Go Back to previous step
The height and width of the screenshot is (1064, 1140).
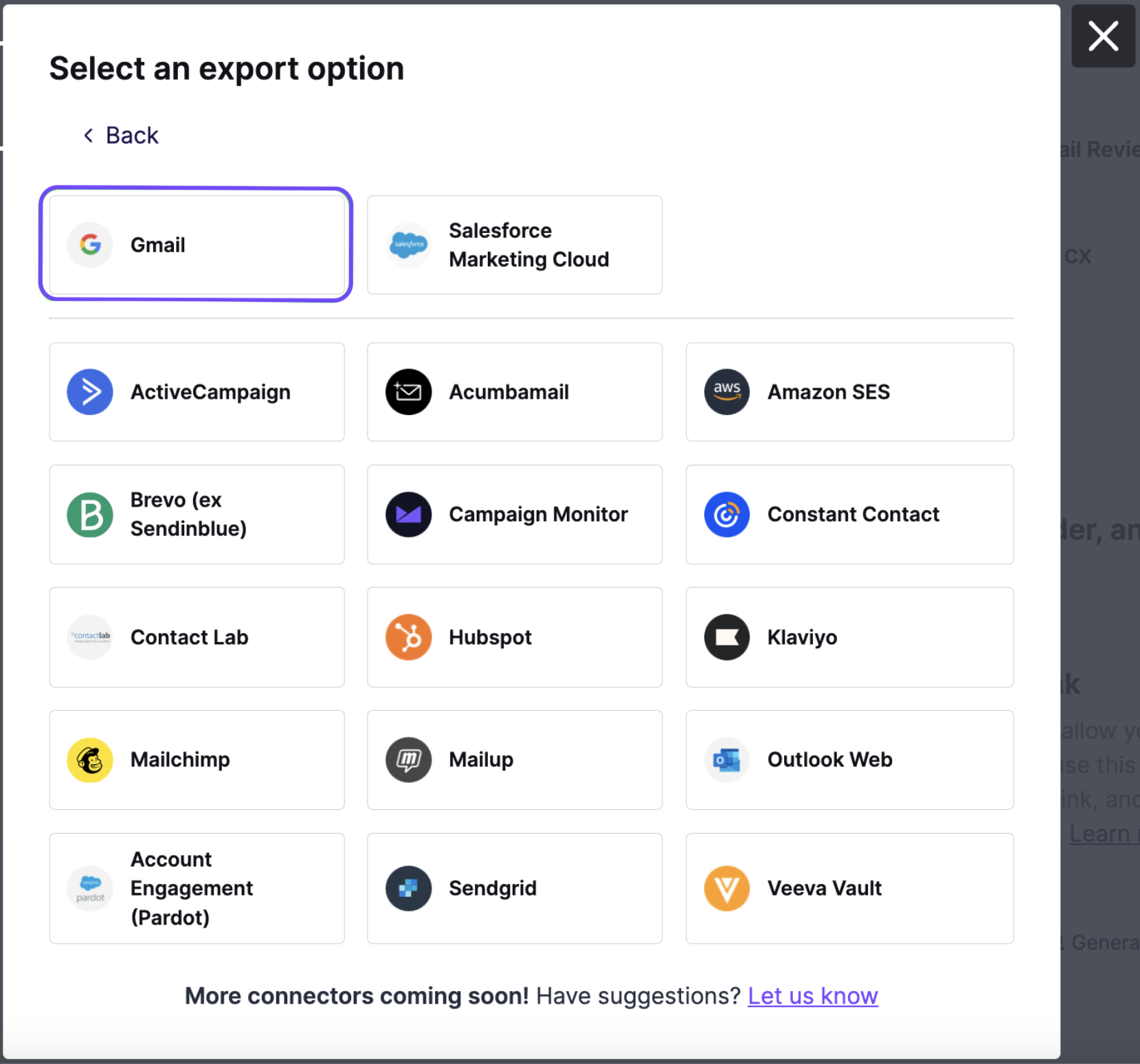121,135
